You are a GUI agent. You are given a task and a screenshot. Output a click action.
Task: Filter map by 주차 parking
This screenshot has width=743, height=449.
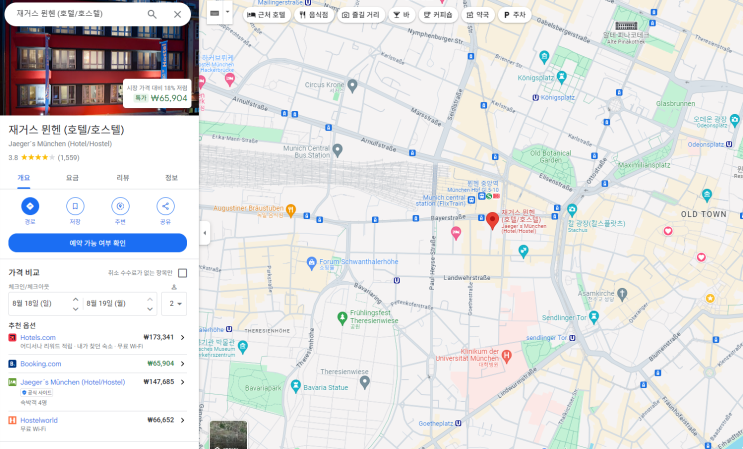coord(515,15)
